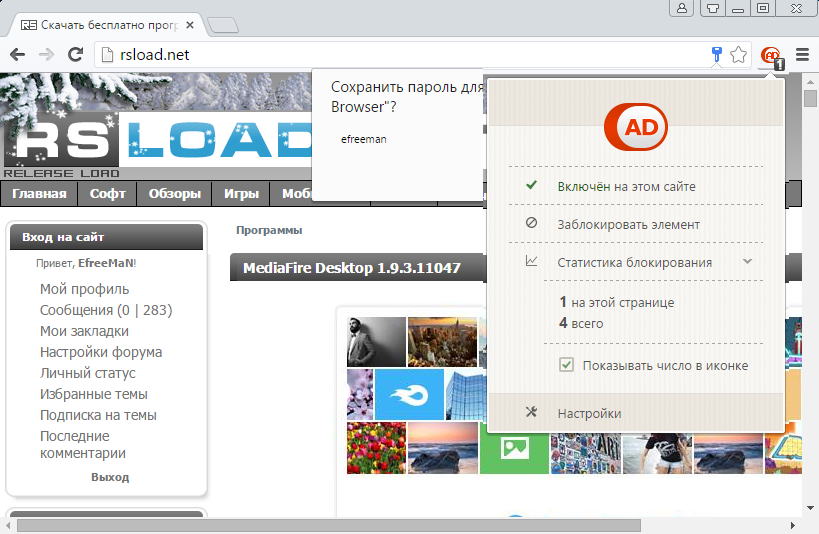Screen dimensions: 819x534
Task: Click the statistics chart icon
Action: [531, 261]
